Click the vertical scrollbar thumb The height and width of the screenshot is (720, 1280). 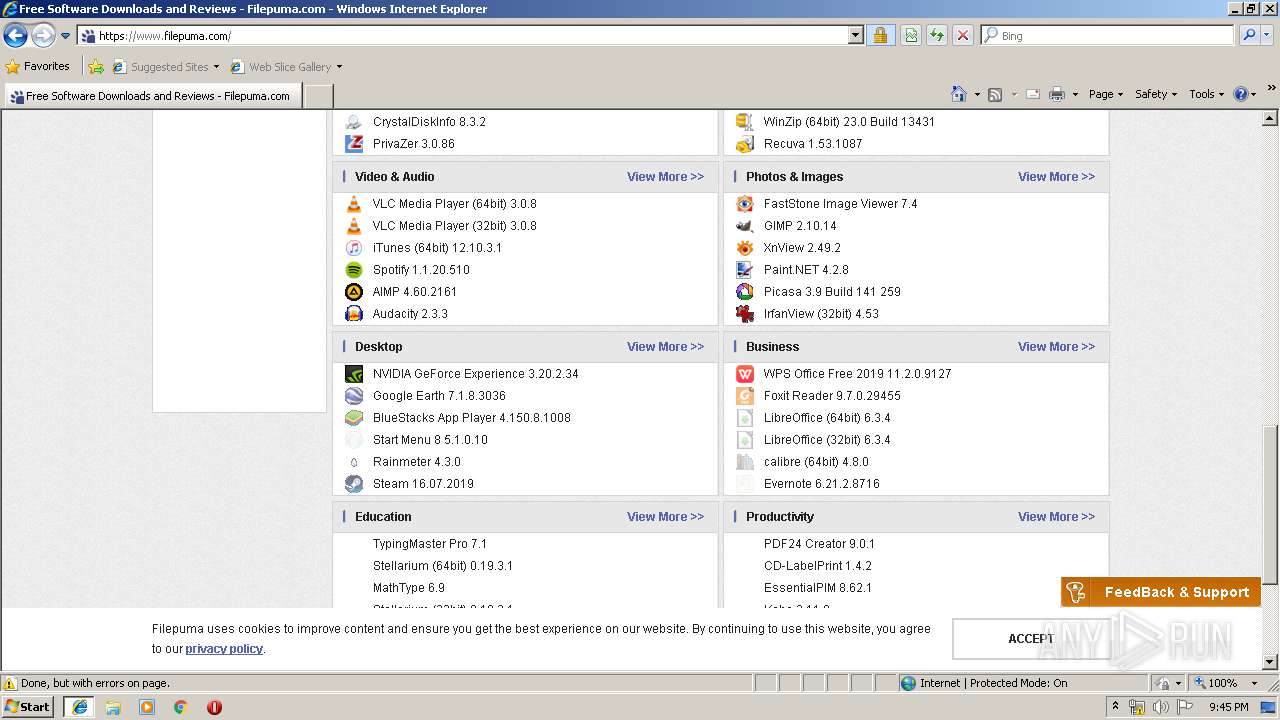[1270, 505]
